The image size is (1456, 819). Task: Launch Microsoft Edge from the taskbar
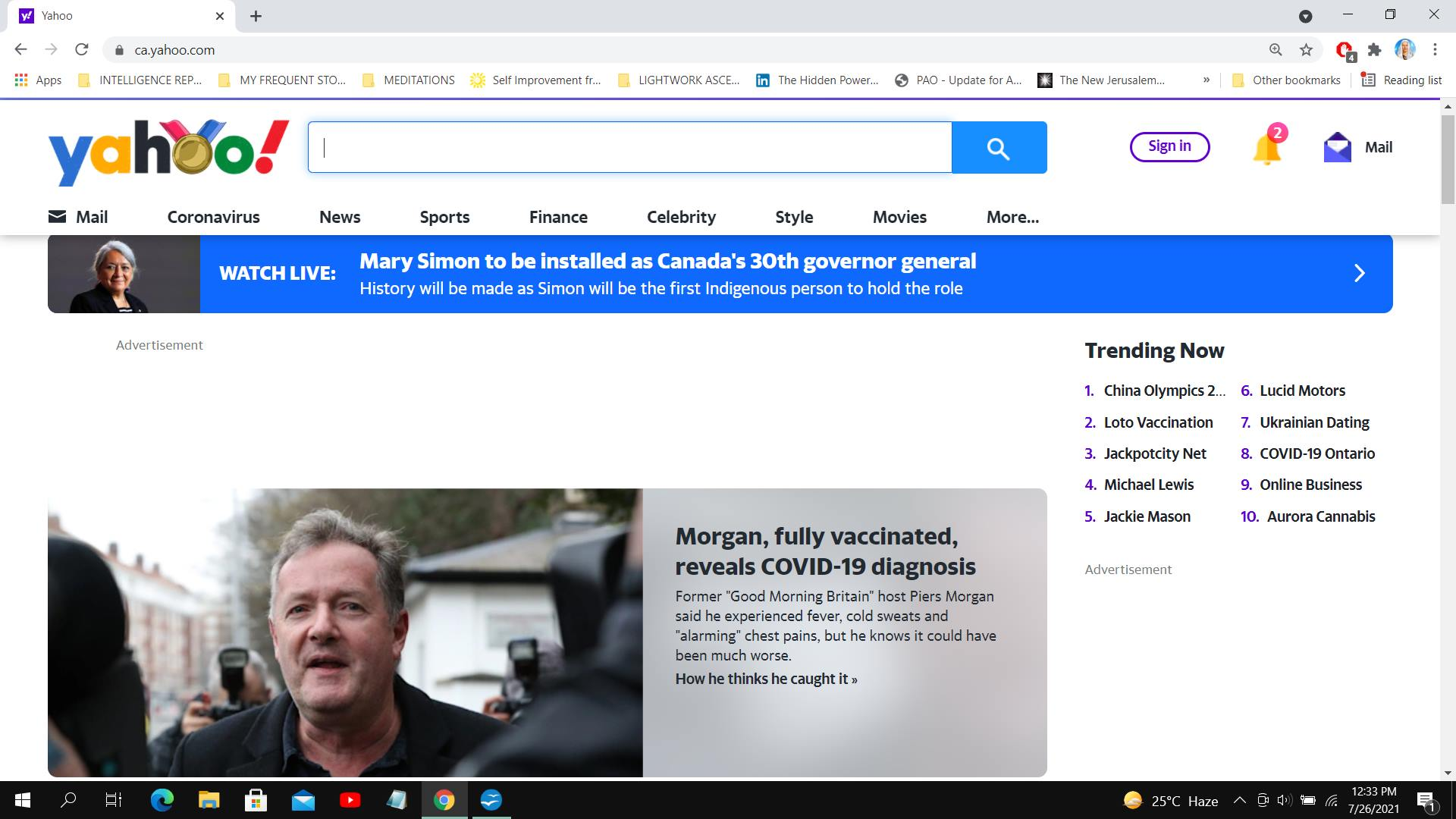(162, 800)
